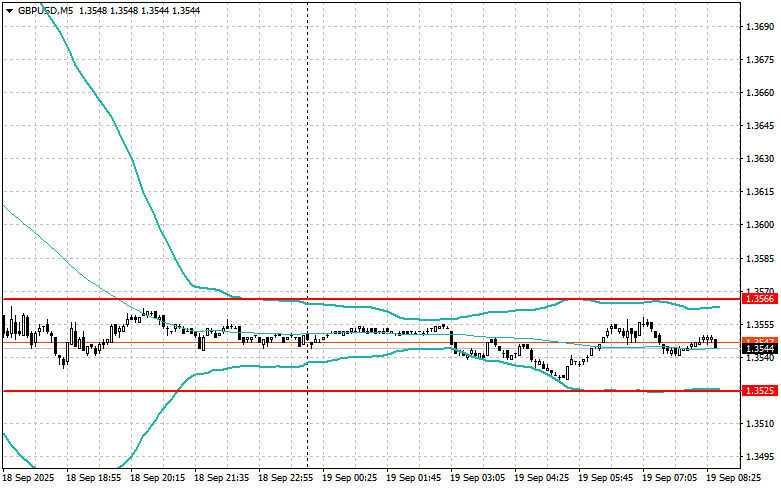The image size is (781, 489).
Task: Click the 18 Sep 21:35 time label
Action: click(x=221, y=478)
